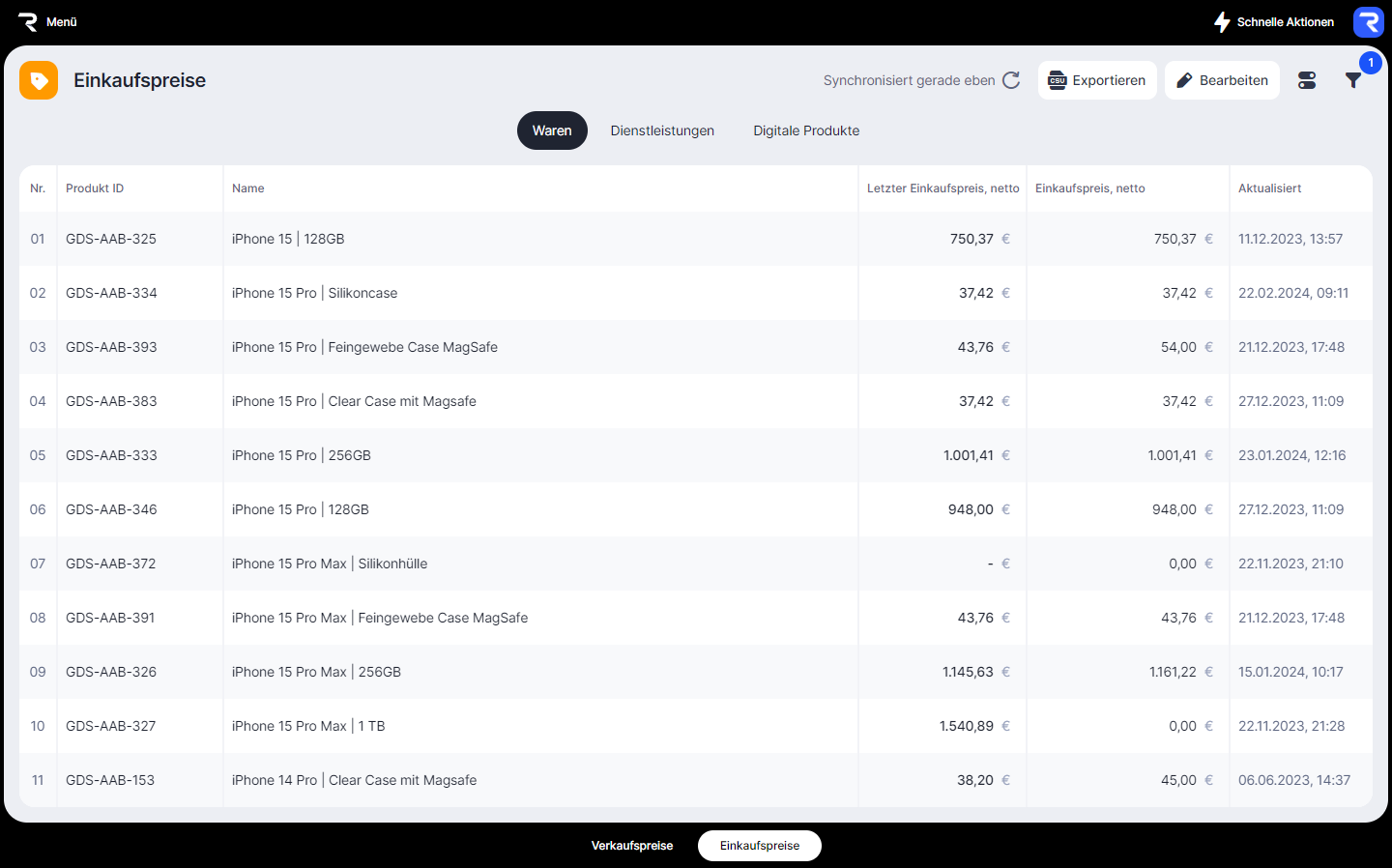
Task: Switch to the Dienstleistungen tab
Action: tap(662, 130)
